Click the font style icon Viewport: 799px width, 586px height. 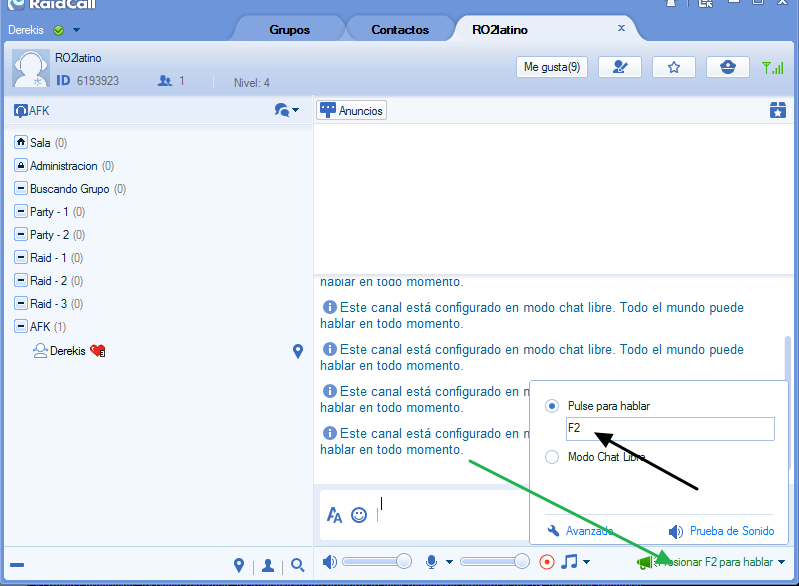coord(334,515)
